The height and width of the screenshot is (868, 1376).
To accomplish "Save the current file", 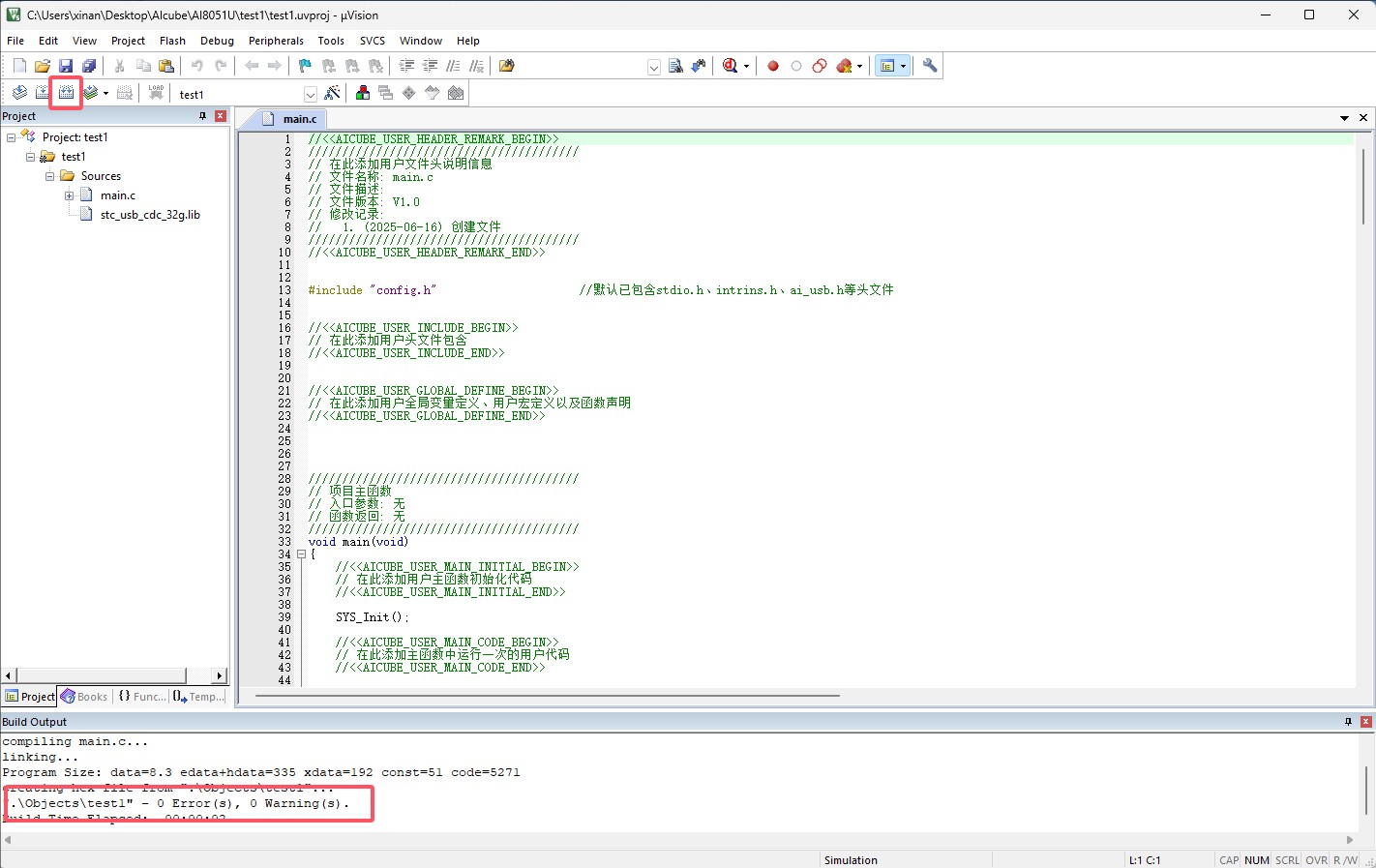I will (x=66, y=66).
